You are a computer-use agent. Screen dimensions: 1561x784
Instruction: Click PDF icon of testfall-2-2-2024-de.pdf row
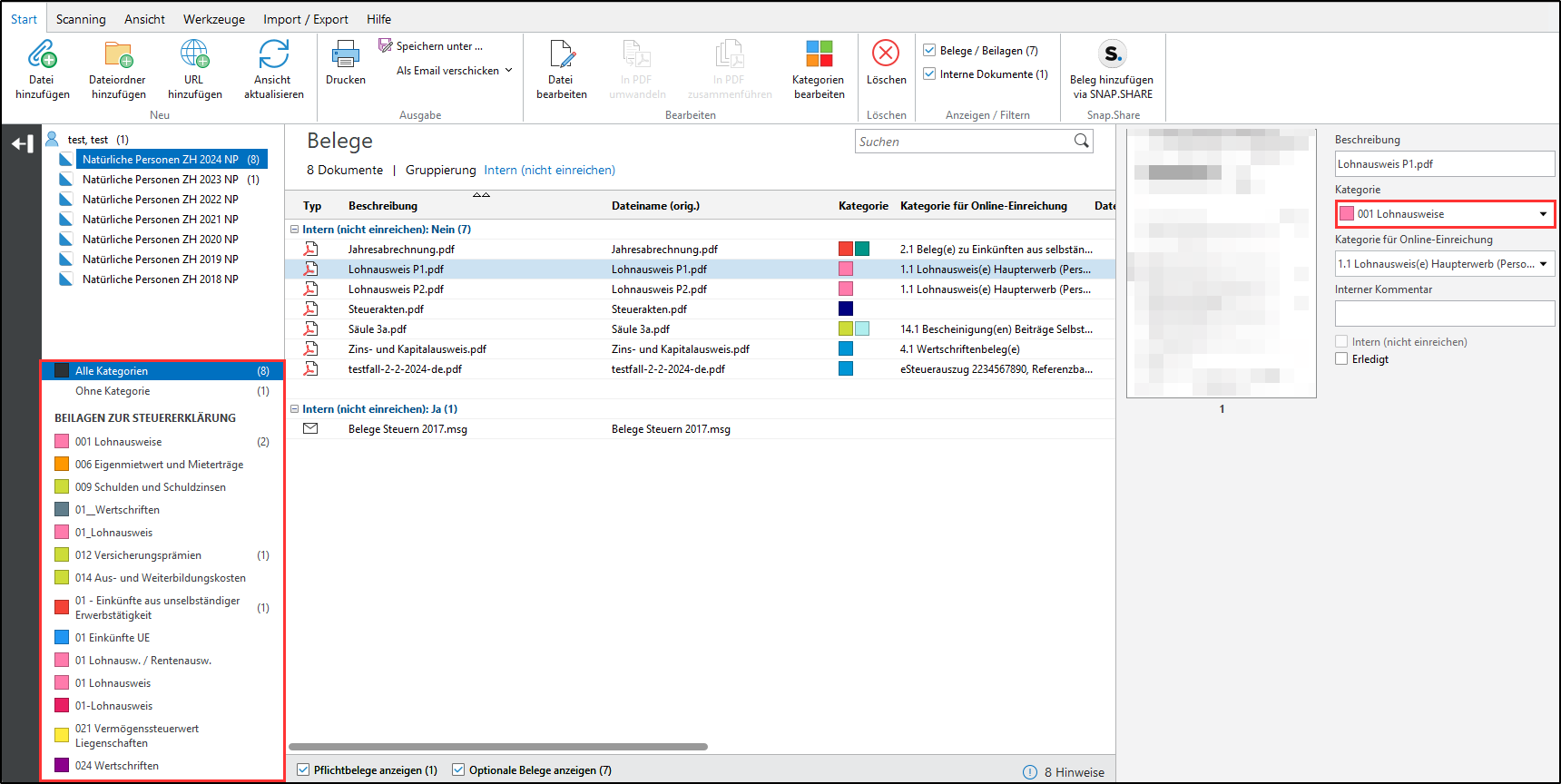pyautogui.click(x=310, y=368)
